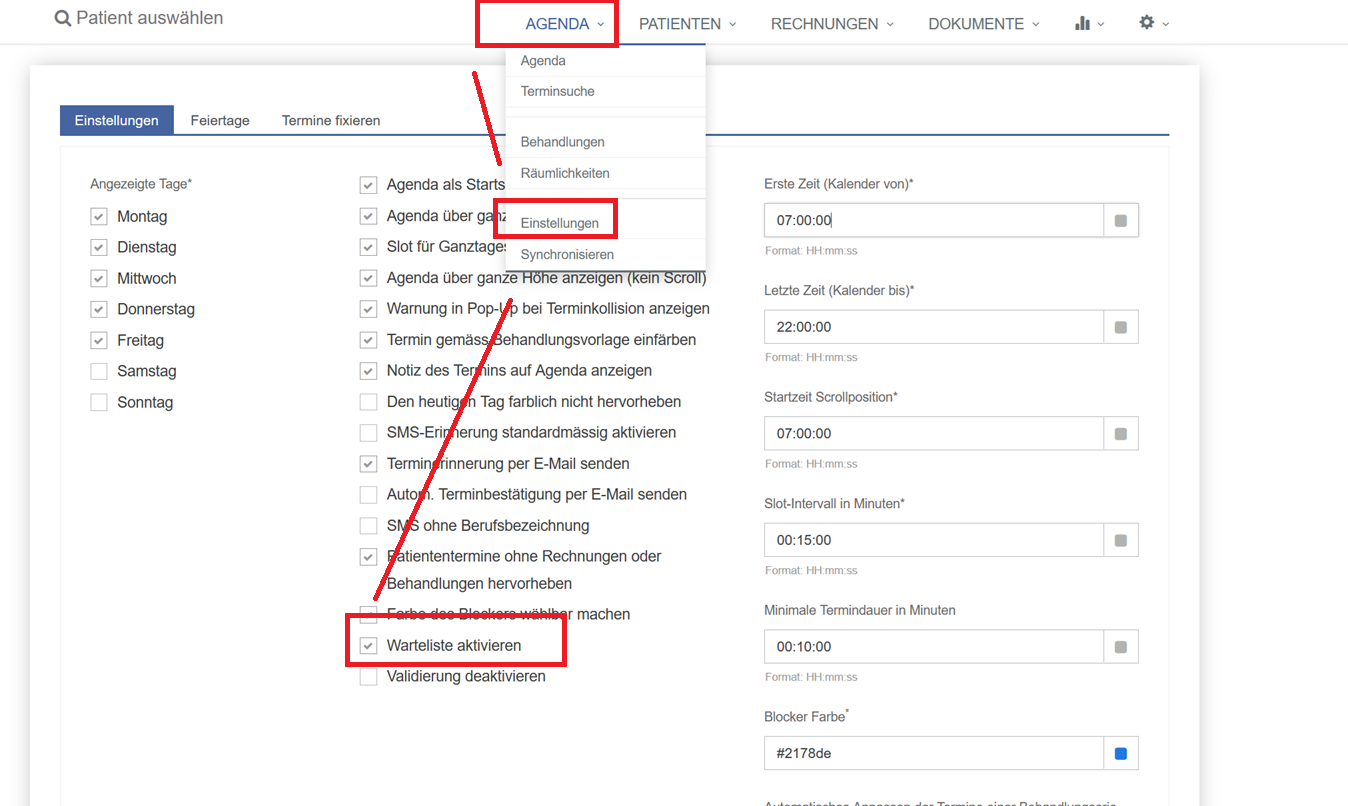Viewport: 1348px width, 806px height.
Task: Click time picker icon for Erste Zeit
Action: click(x=1120, y=221)
